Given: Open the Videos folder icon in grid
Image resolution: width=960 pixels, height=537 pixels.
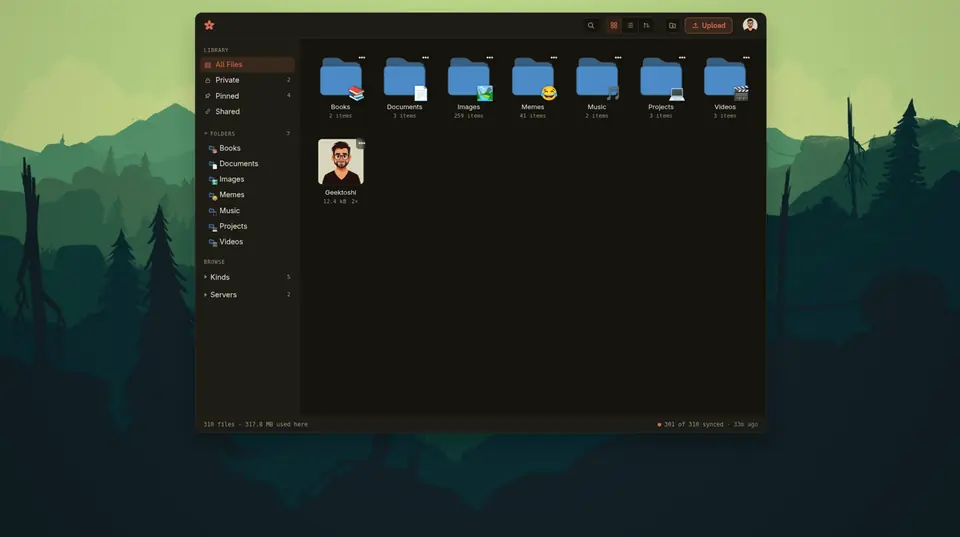Looking at the screenshot, I should click(x=725, y=78).
